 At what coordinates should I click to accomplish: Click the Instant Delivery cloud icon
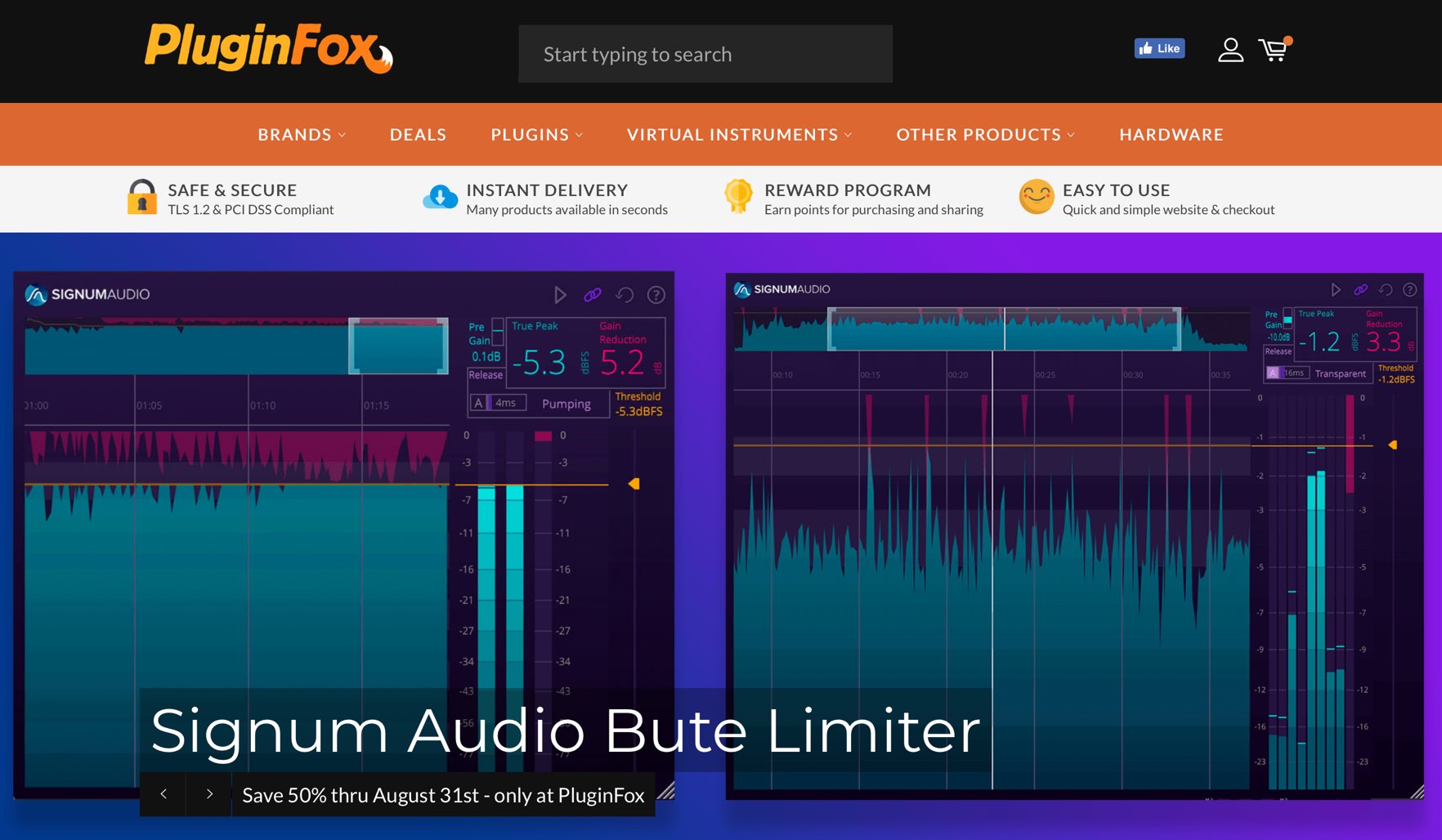coord(440,197)
